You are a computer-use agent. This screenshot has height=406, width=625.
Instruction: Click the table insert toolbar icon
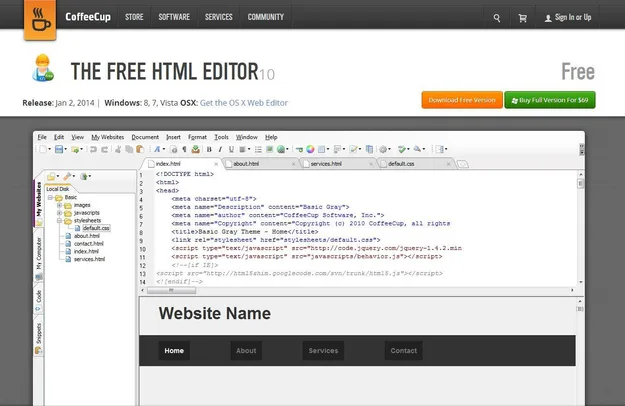[x=321, y=149]
